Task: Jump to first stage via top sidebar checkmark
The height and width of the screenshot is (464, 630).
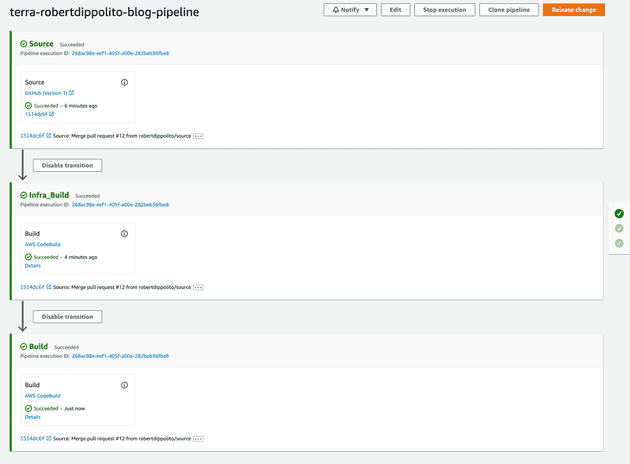Action: (x=619, y=214)
